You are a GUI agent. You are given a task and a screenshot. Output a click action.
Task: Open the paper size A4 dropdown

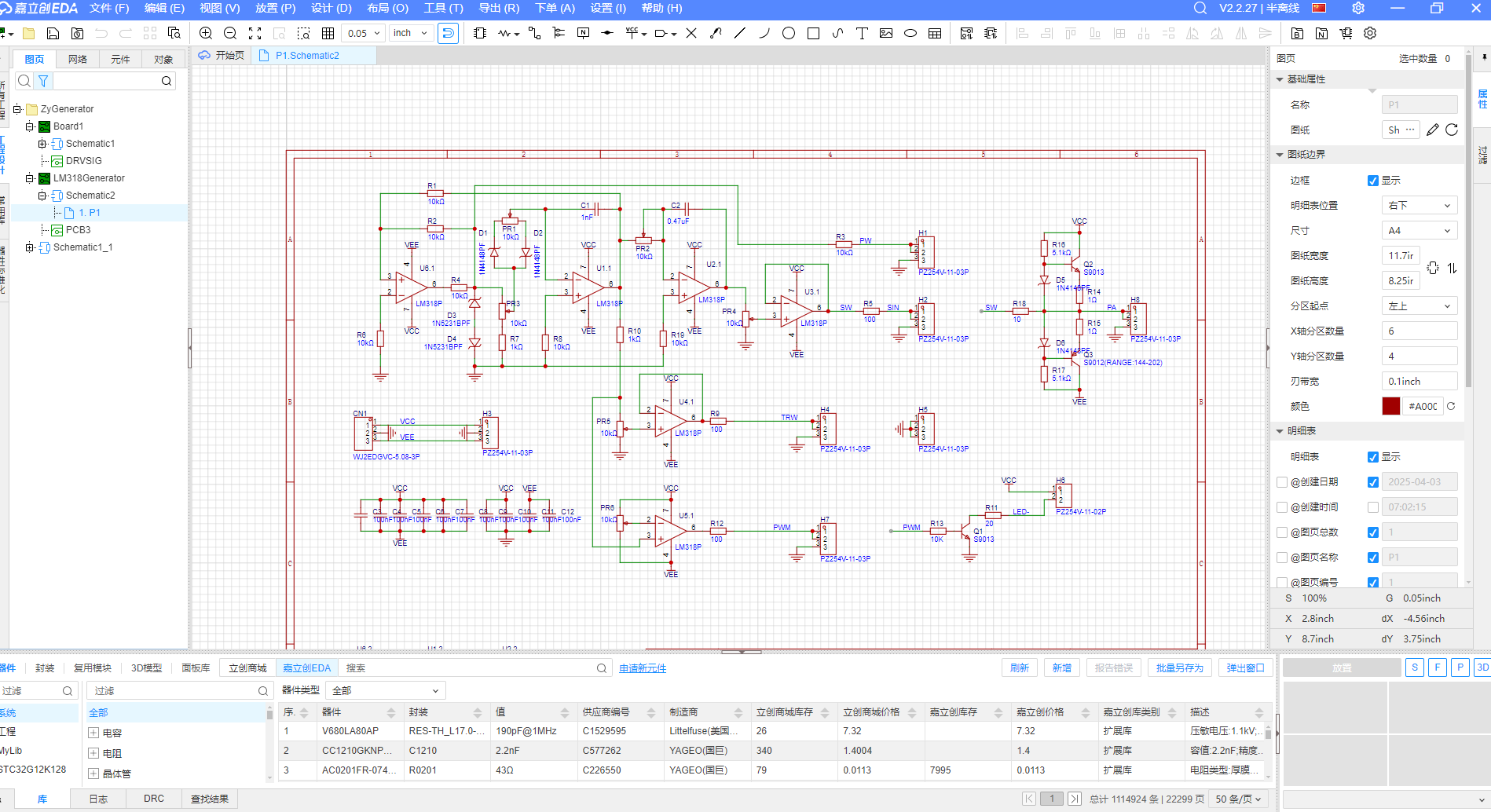(x=1419, y=231)
